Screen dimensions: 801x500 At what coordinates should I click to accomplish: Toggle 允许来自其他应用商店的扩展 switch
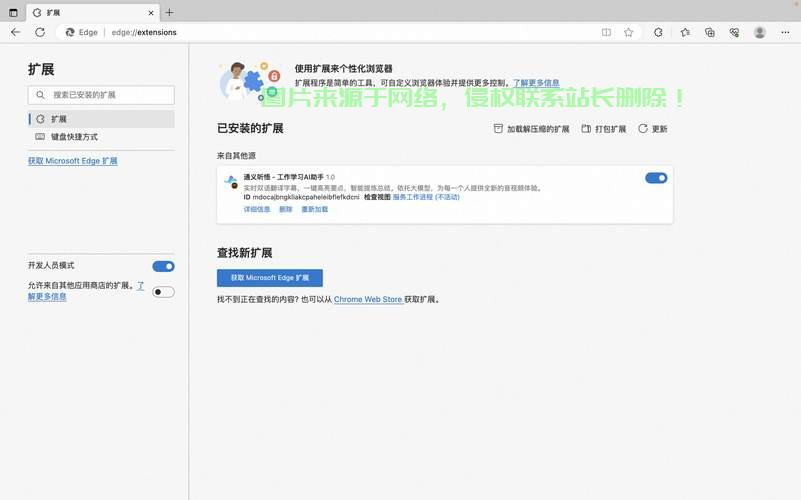[163, 292]
